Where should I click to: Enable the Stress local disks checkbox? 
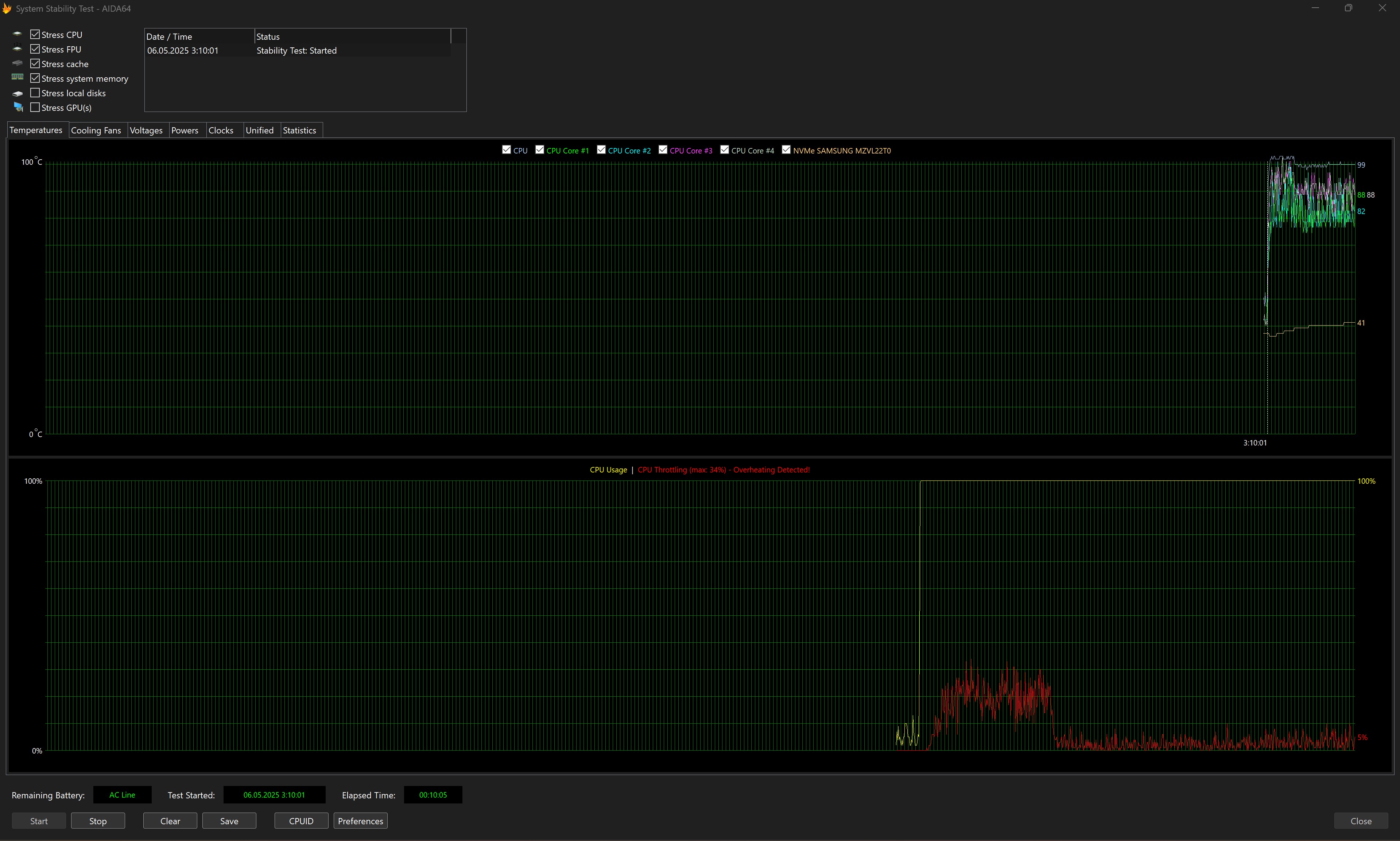point(35,92)
